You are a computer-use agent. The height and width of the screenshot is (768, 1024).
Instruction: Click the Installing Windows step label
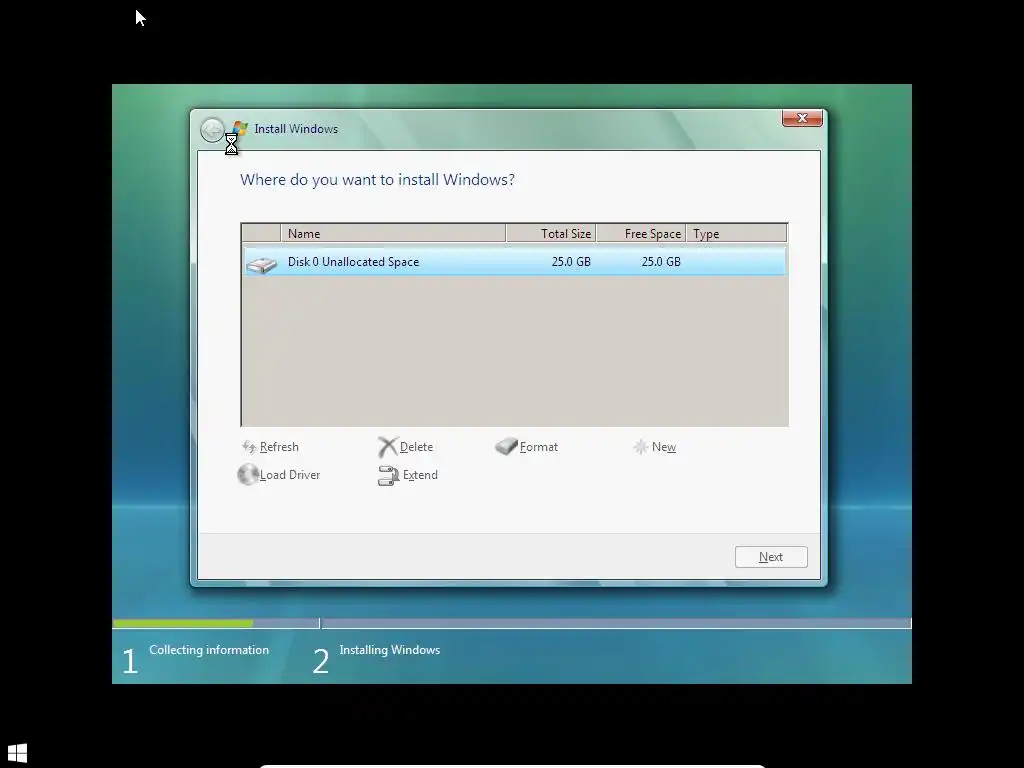click(x=390, y=650)
